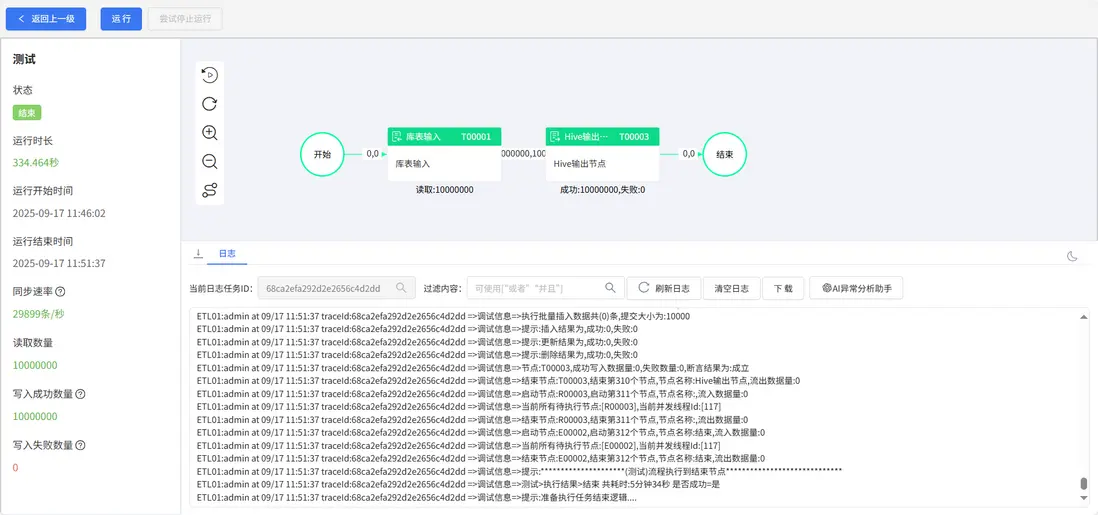Click the 过滤内容 input field

click(545, 288)
